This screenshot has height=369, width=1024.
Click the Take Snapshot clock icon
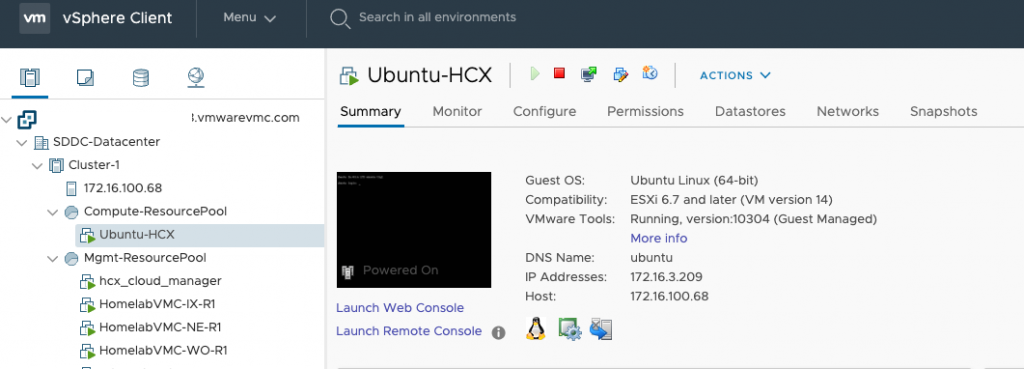pos(650,72)
